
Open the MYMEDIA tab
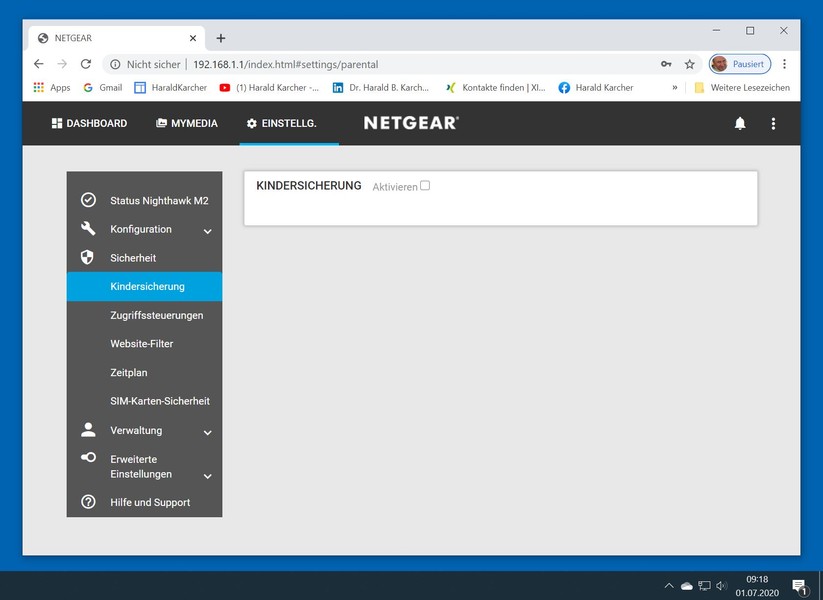coord(186,123)
